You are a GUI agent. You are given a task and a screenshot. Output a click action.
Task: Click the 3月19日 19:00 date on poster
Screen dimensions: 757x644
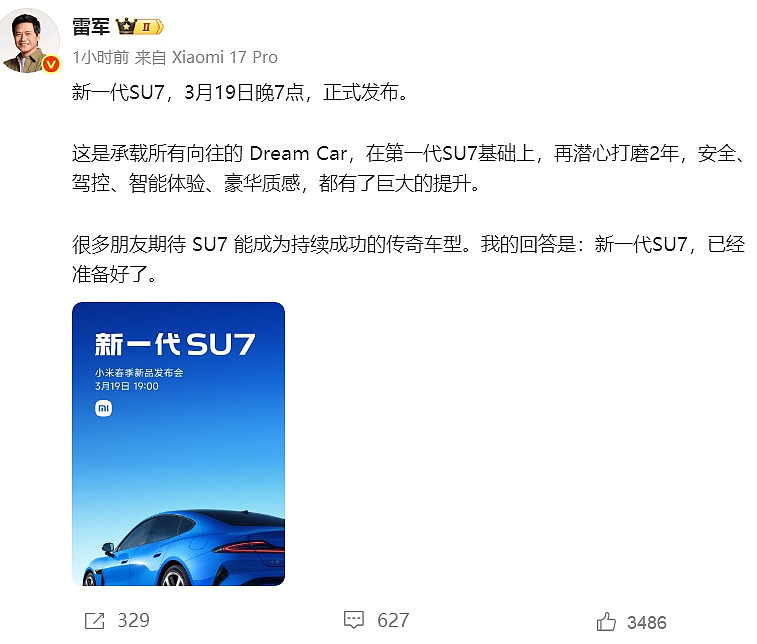click(x=126, y=386)
